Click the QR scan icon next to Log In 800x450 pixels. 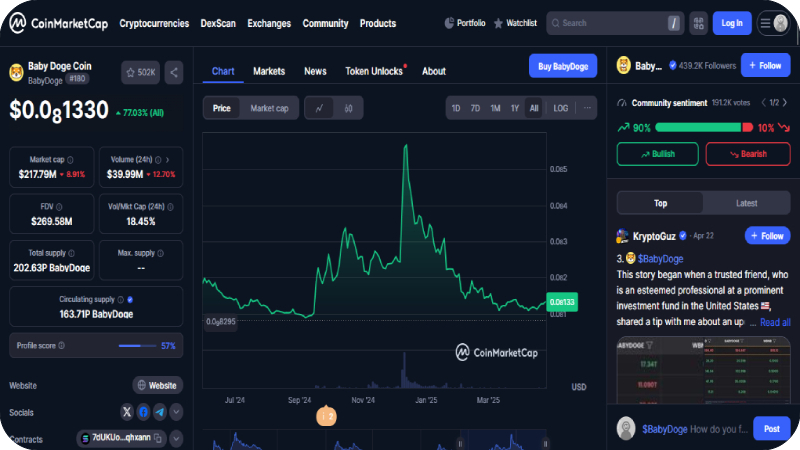coord(697,22)
